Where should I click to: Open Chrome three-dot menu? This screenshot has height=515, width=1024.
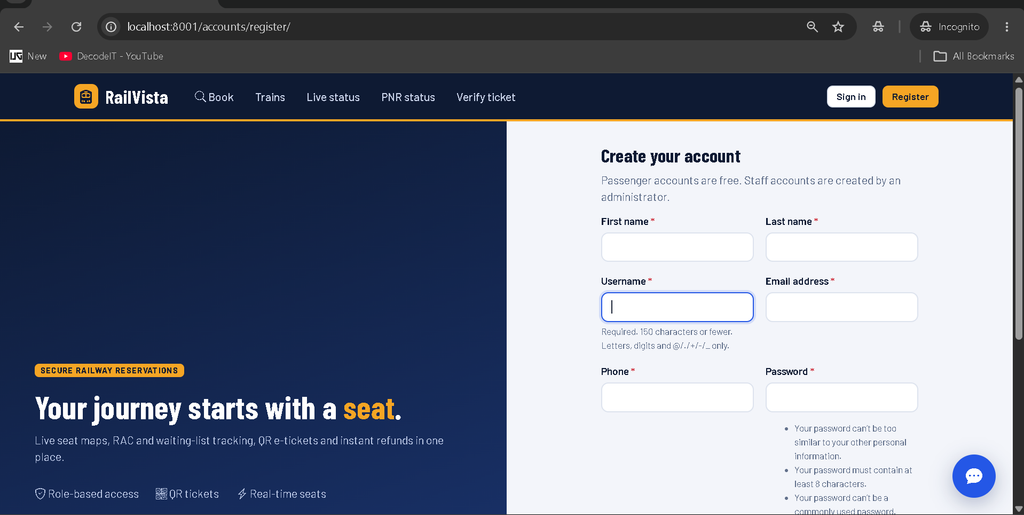point(1008,27)
